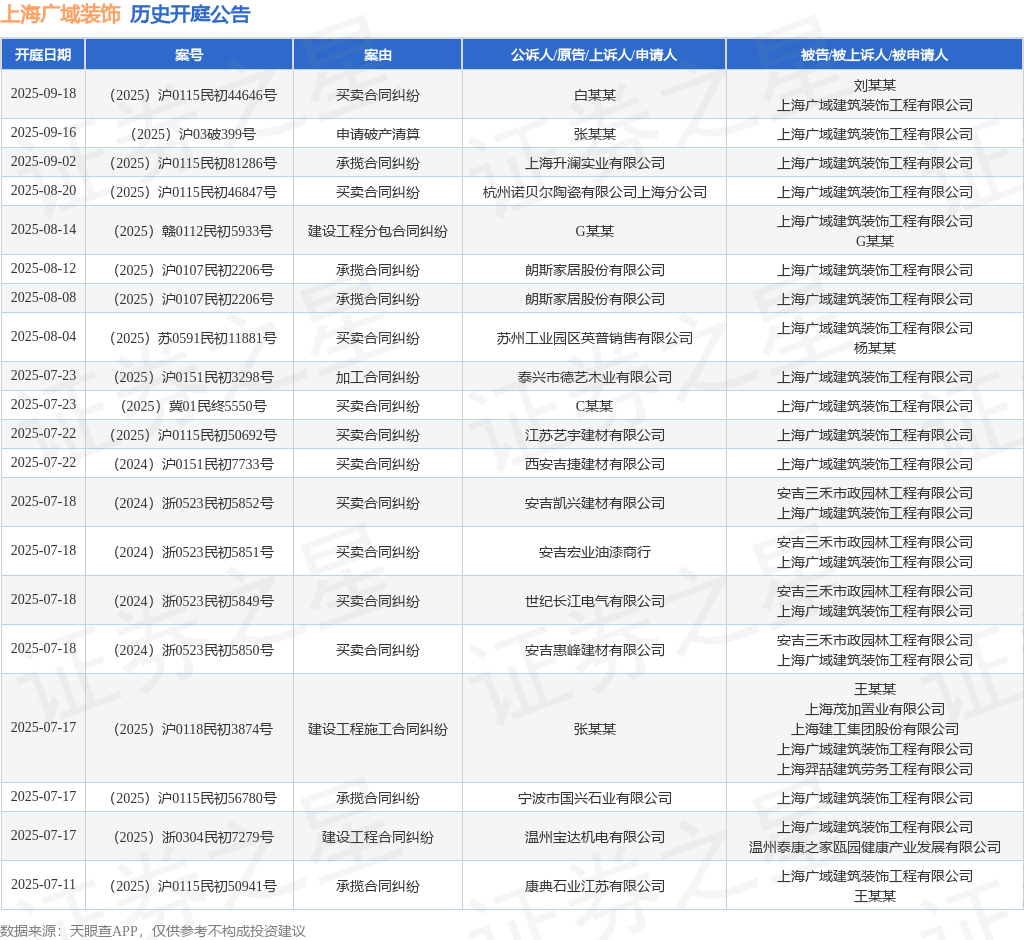This screenshot has width=1024, height=940.
Task: Click plaintiff 苏州工业园区英普销售有限公司
Action: tap(594, 338)
